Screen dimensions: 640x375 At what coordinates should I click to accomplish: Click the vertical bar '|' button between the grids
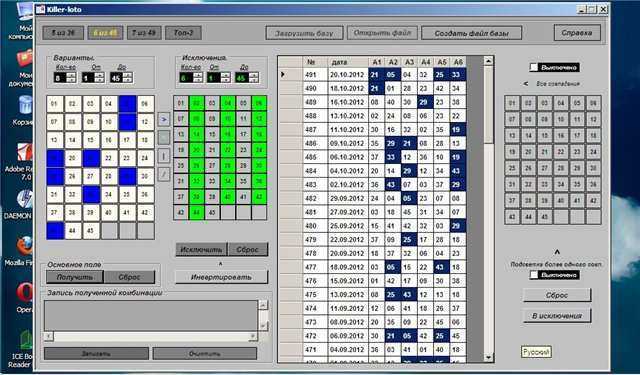pos(164,156)
